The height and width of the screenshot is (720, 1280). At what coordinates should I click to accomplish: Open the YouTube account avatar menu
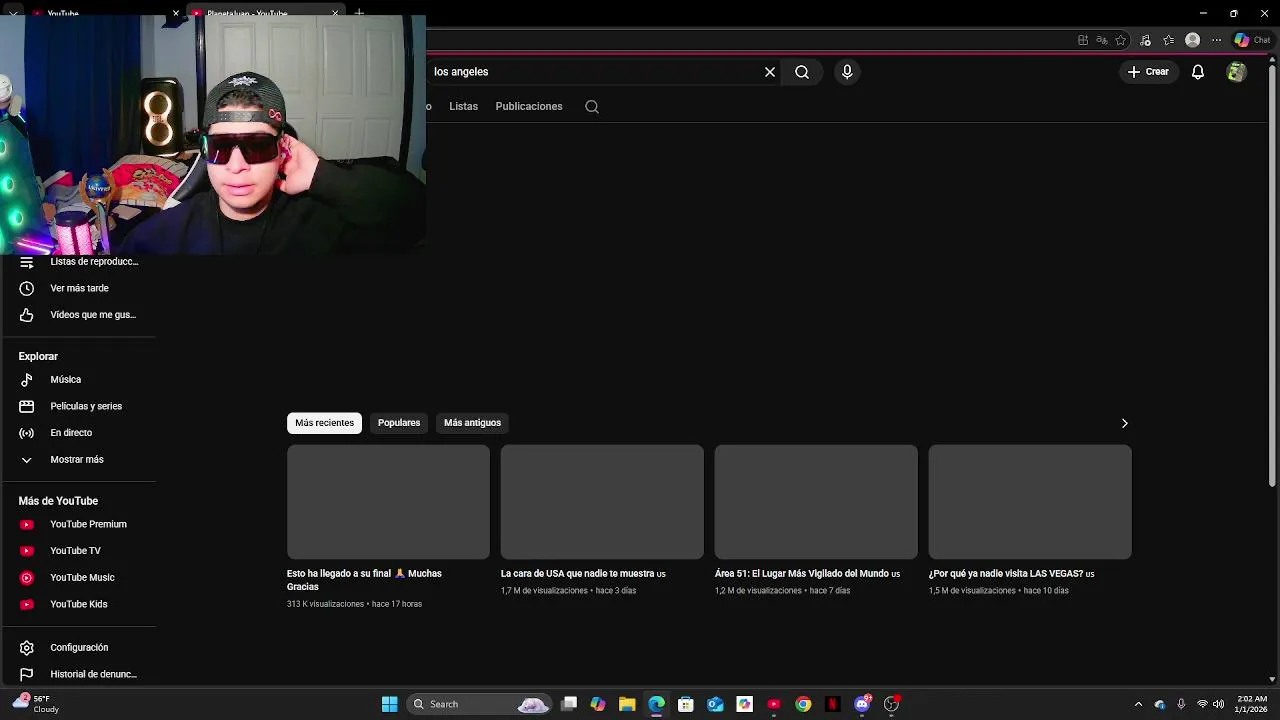pyautogui.click(x=1237, y=72)
